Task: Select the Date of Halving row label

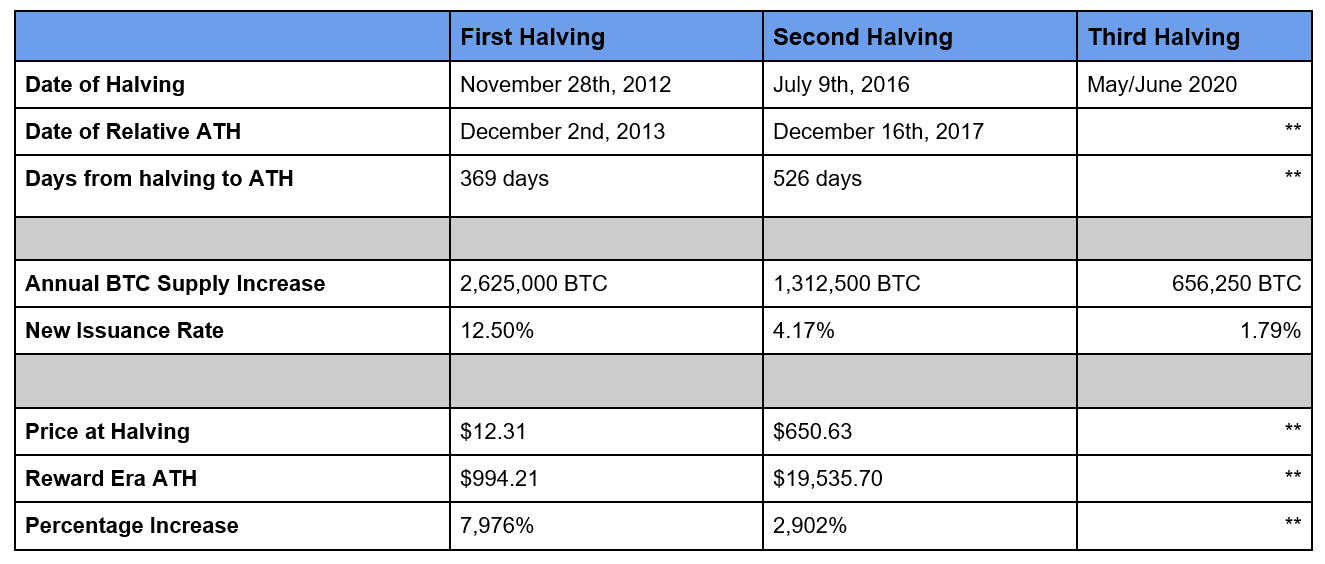Action: [105, 85]
